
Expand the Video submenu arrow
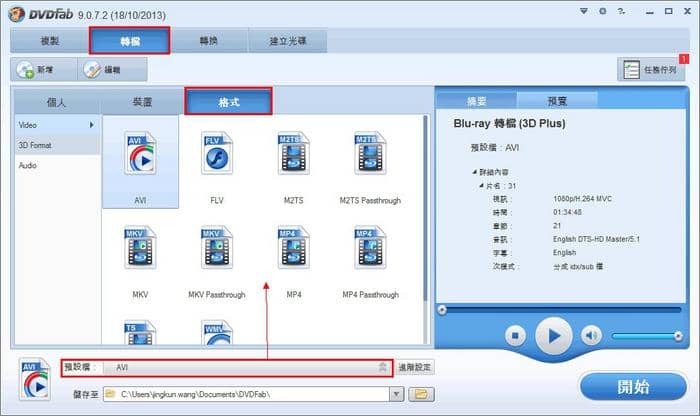(92, 125)
